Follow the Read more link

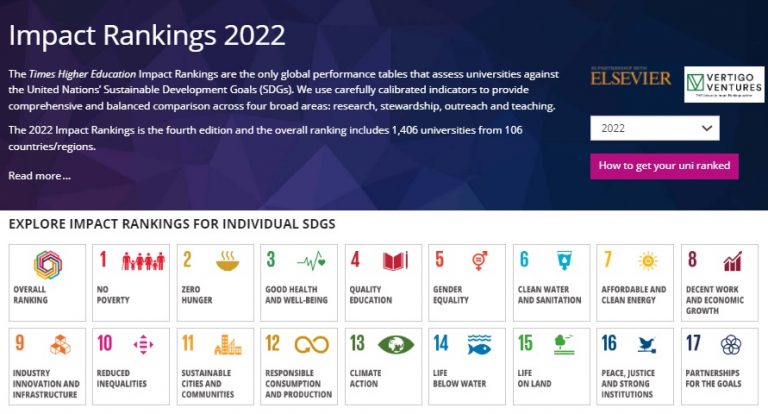[39, 176]
